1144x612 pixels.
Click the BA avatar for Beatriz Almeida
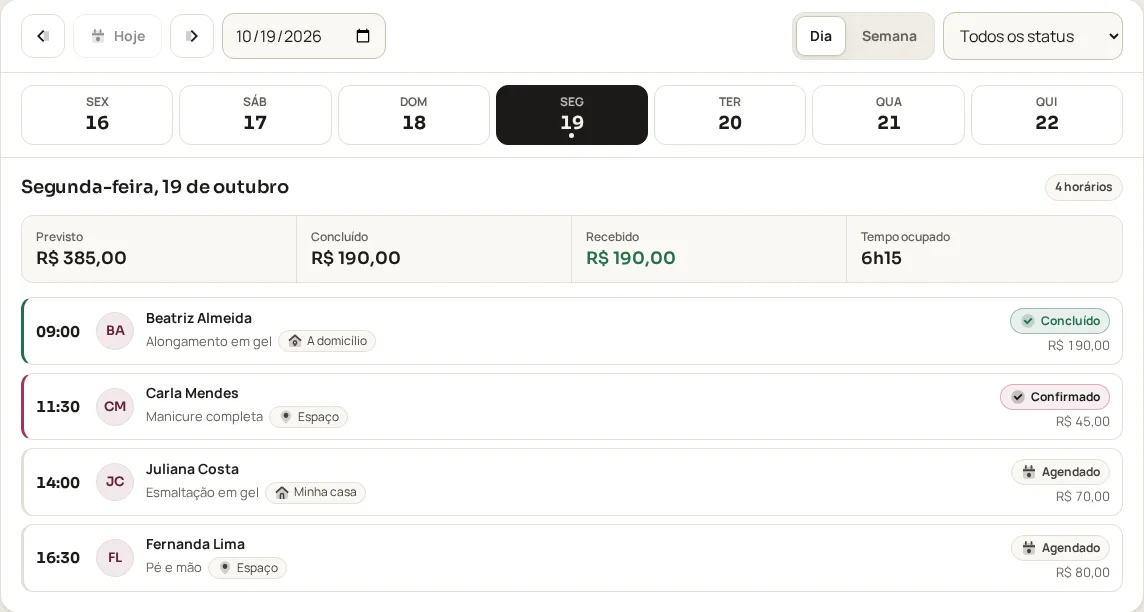[115, 330]
